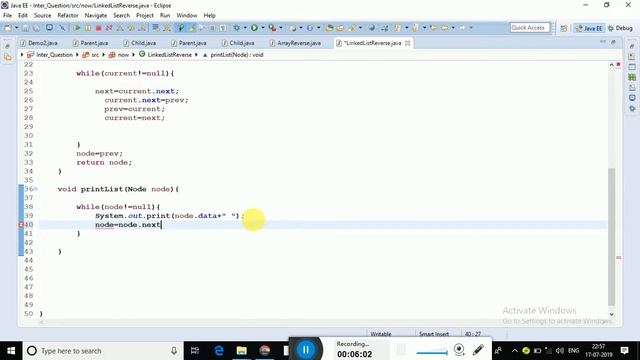Switch to the ArrayReverse.java editor tab
640x360 pixels.
coord(295,43)
